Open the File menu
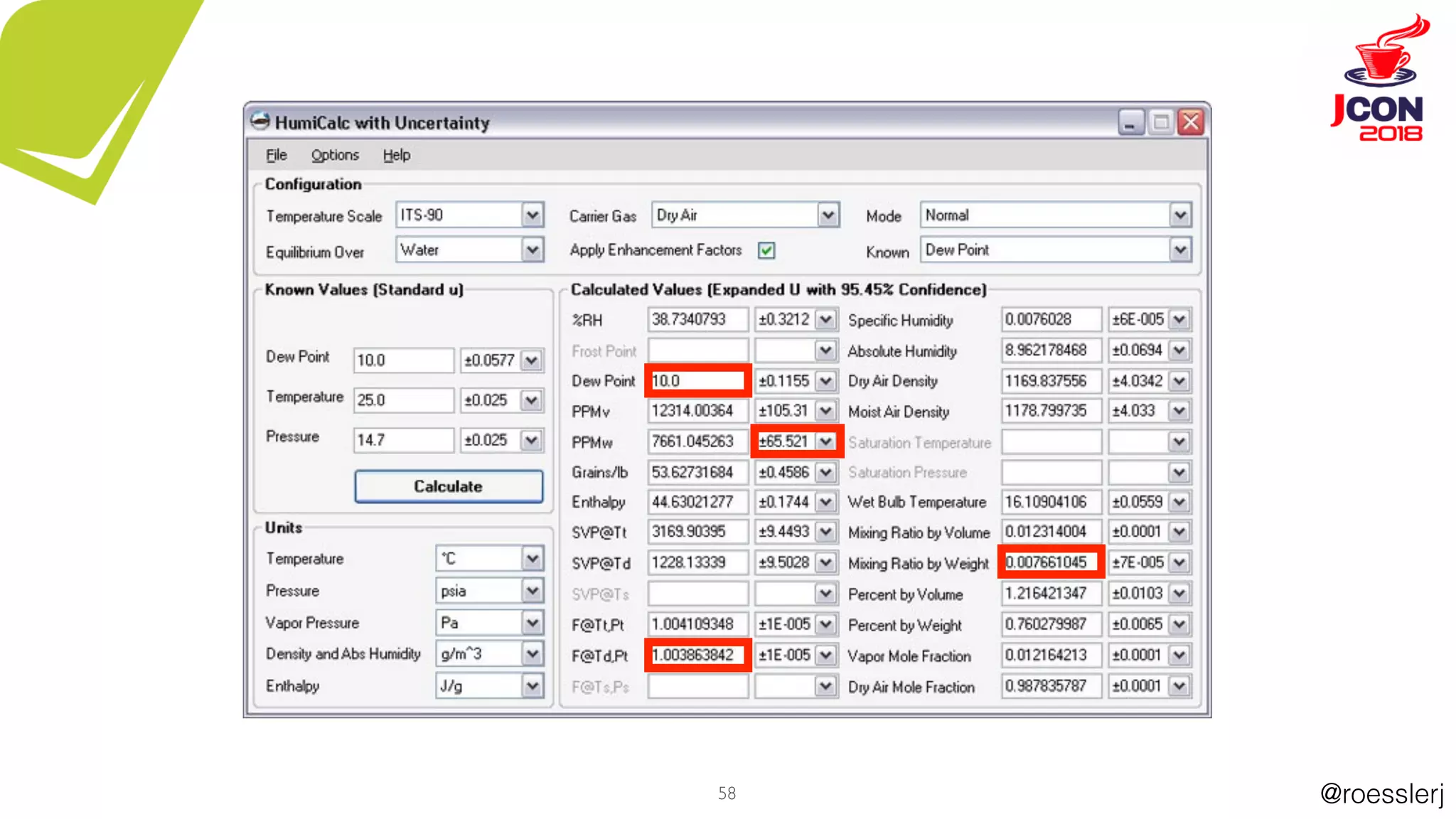 coord(276,155)
